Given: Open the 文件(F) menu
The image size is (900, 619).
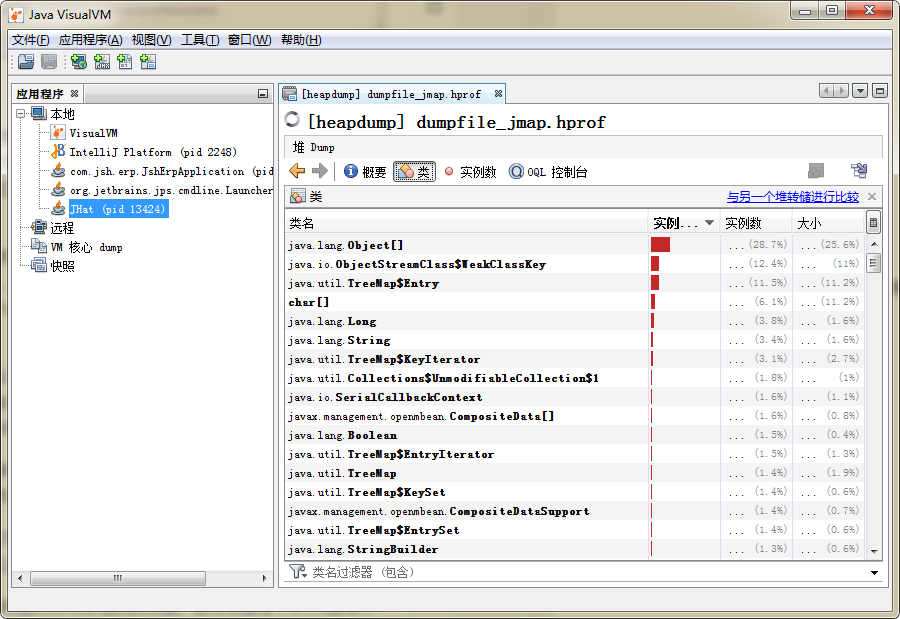Looking at the screenshot, I should (x=30, y=40).
